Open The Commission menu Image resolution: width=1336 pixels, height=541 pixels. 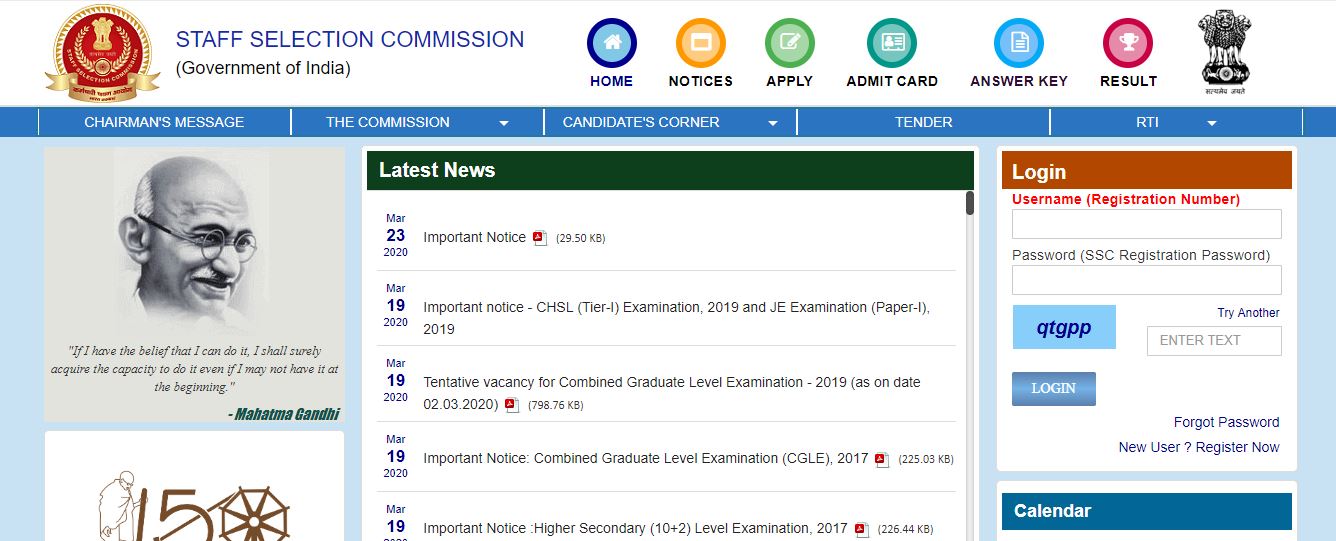click(388, 122)
